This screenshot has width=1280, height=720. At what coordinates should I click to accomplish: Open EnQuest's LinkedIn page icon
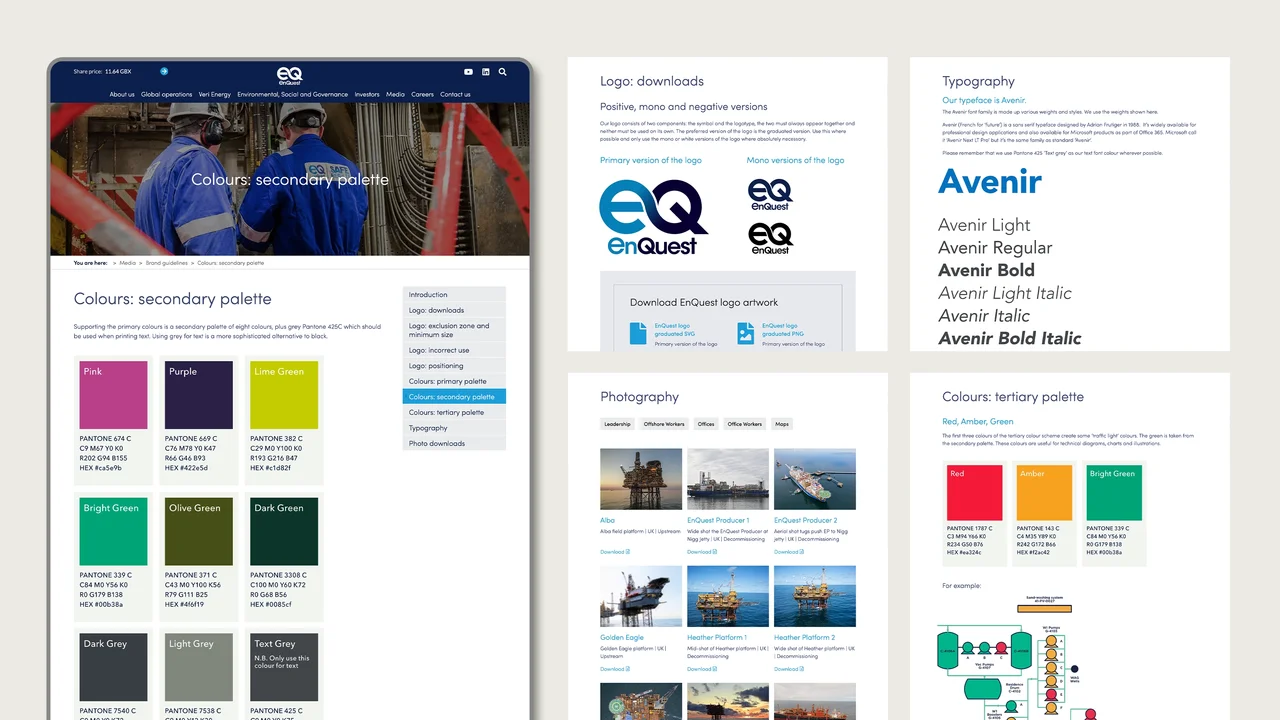(485, 72)
